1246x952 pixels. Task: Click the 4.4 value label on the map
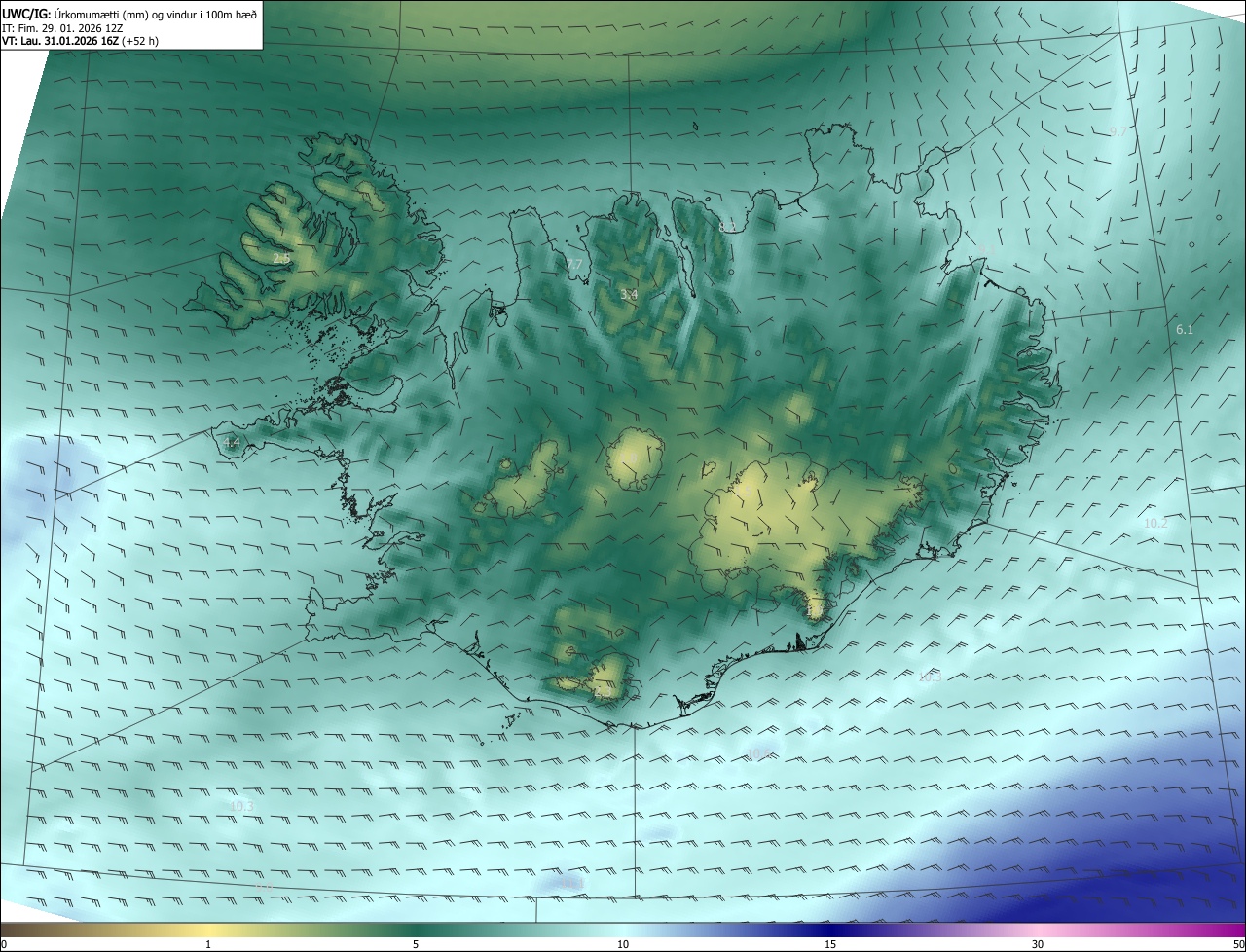[x=232, y=443]
